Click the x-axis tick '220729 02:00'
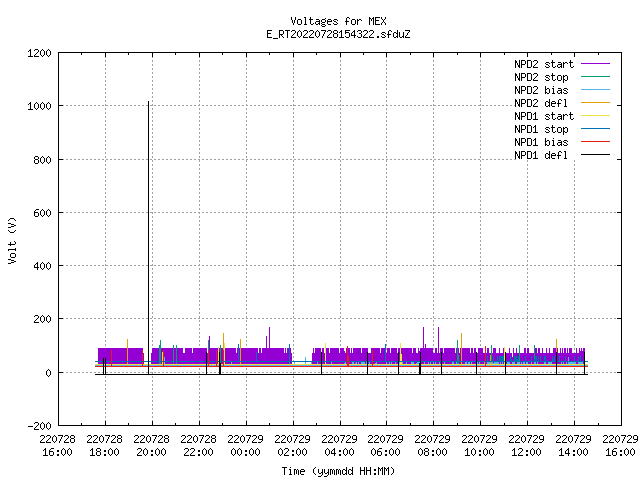This screenshot has width=640, height=480. coord(292,446)
